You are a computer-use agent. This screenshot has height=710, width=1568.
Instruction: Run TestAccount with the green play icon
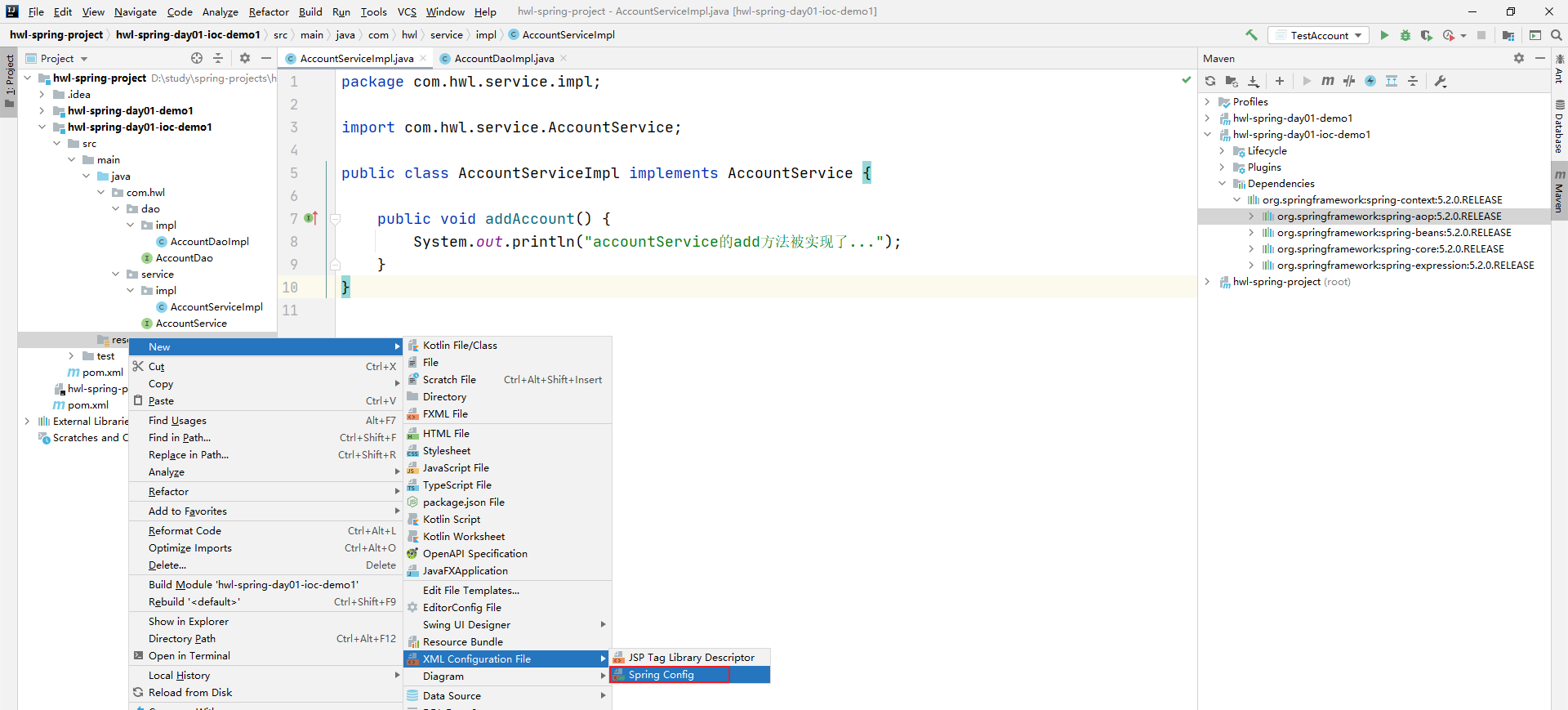[1384, 35]
